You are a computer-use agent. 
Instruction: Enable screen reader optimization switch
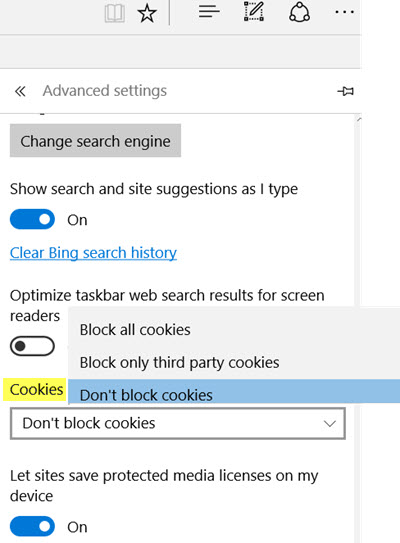(x=32, y=346)
